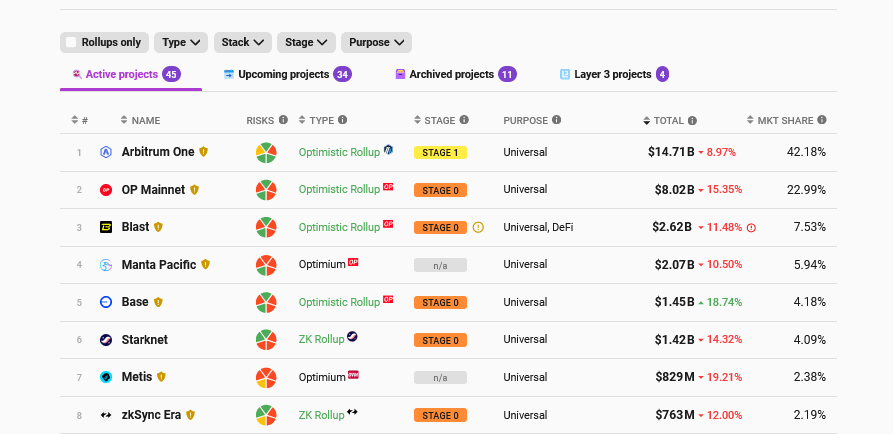Viewport: 893px width, 434px height.
Task: Enable the Rollups only checkbox
Action: click(x=71, y=42)
